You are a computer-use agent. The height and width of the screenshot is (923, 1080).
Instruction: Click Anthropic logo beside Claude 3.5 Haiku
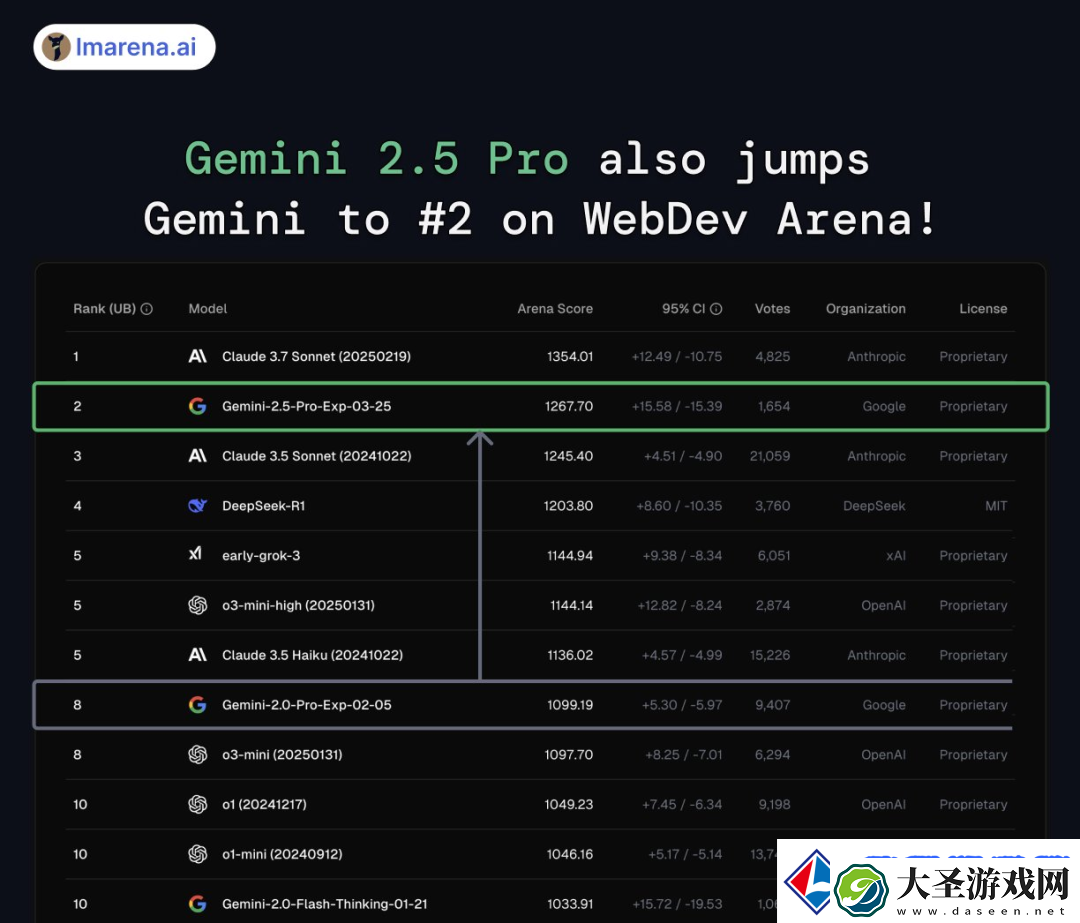(x=198, y=655)
